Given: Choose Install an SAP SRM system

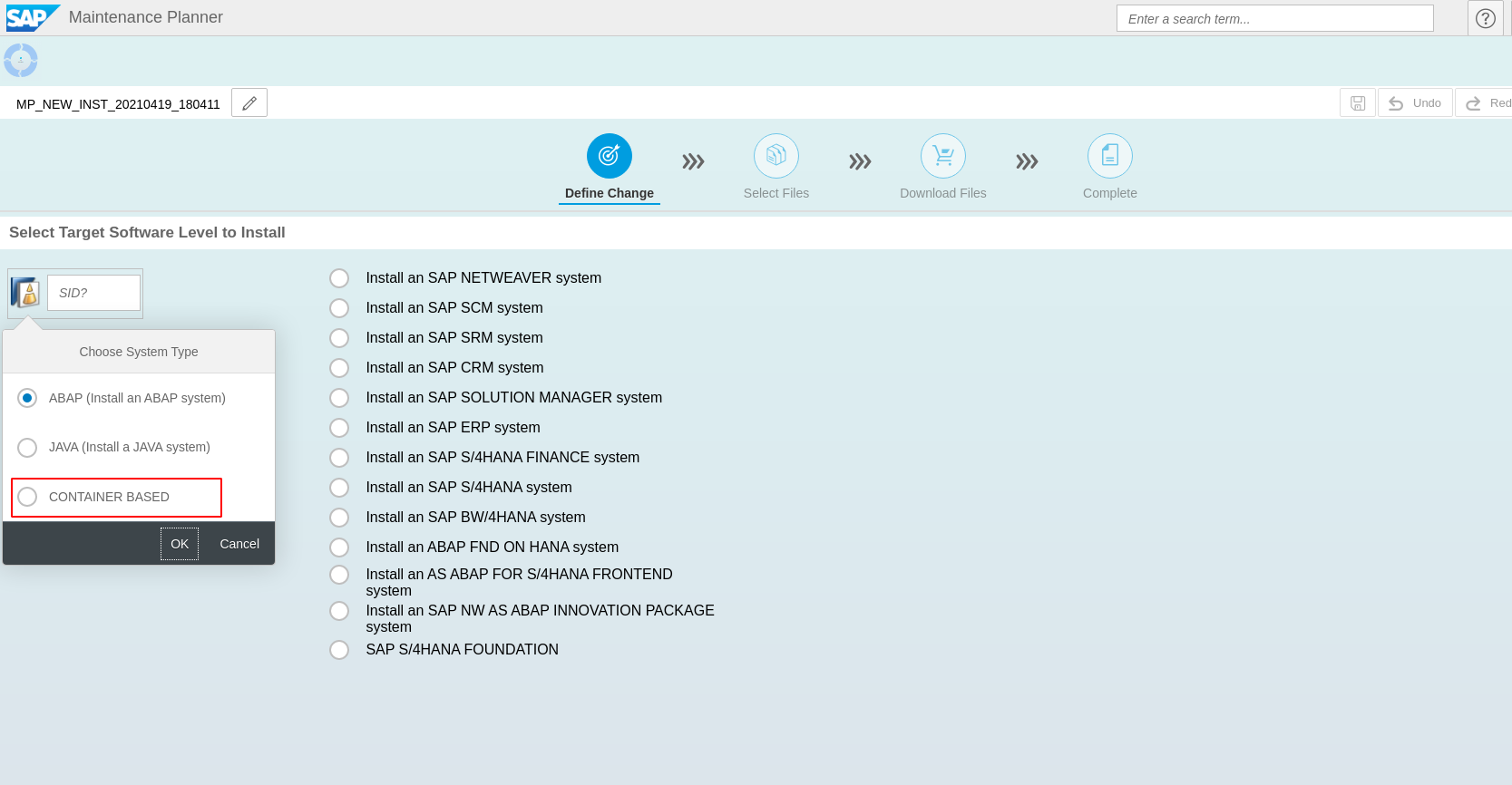Looking at the screenshot, I should pos(339,338).
